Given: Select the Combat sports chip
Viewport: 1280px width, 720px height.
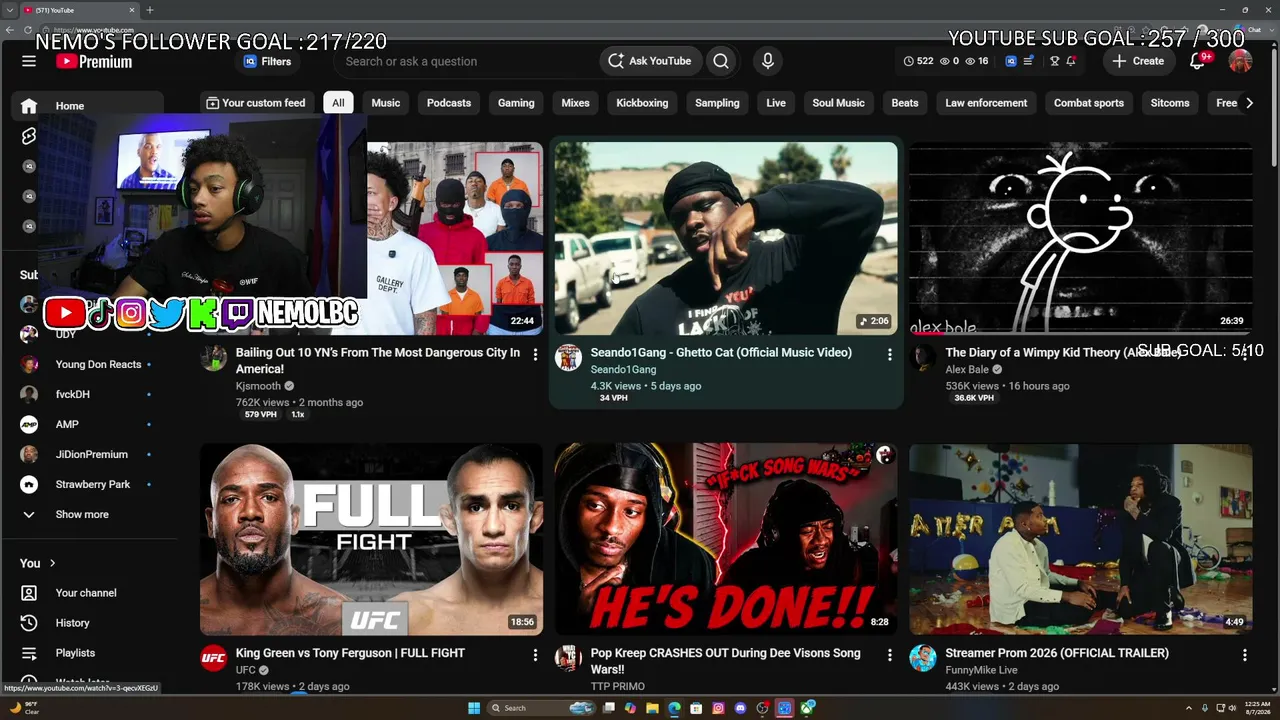Looking at the screenshot, I should click(x=1089, y=103).
